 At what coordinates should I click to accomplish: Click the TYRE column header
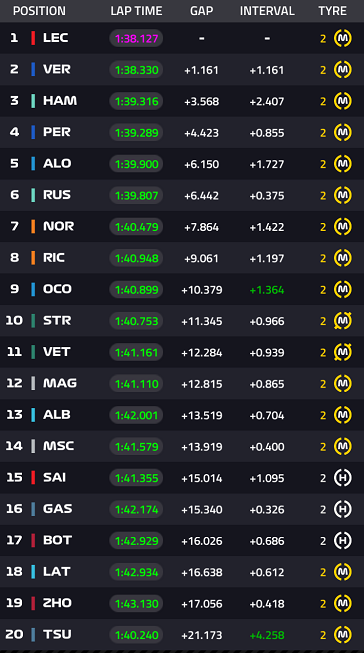tap(332, 11)
